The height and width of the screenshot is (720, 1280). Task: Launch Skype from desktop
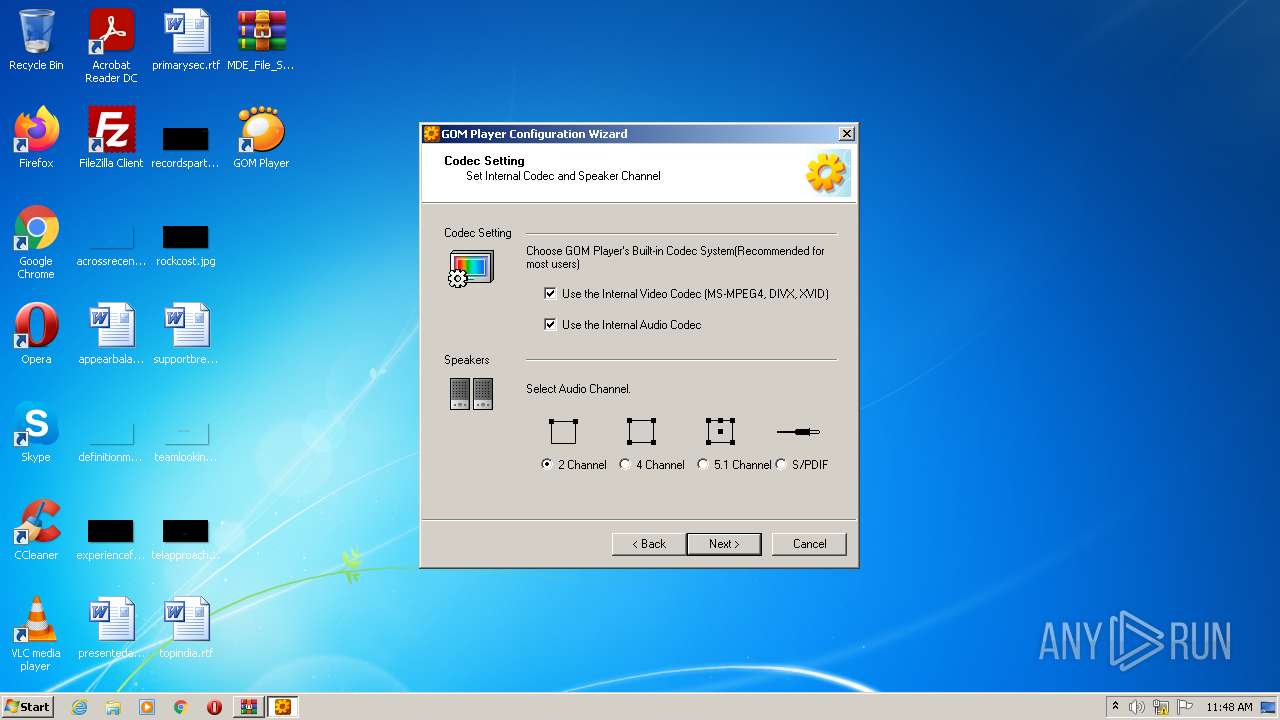36,432
